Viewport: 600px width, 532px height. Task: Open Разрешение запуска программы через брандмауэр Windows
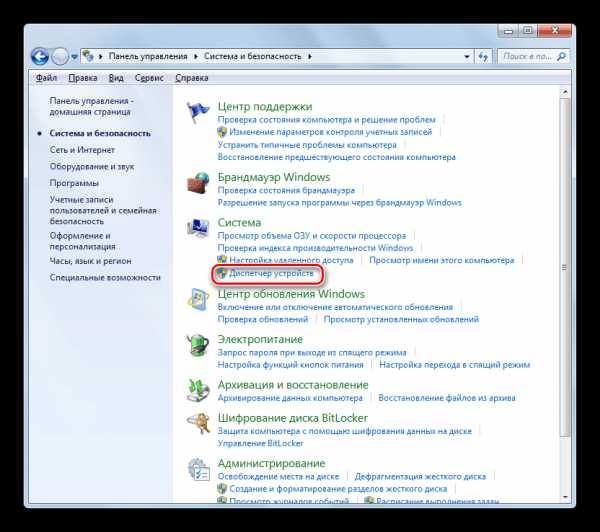(x=340, y=202)
